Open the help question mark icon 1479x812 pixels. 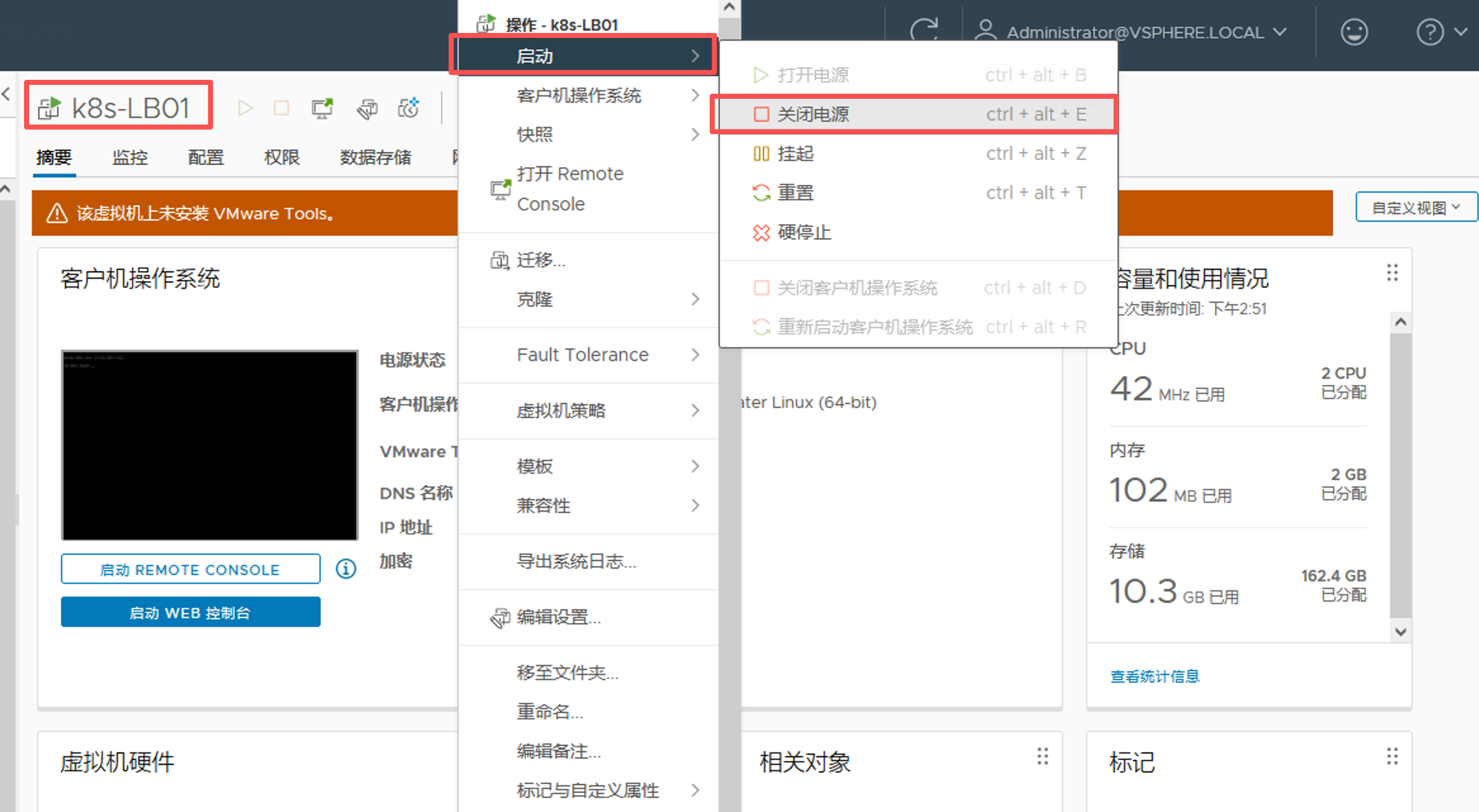(1430, 32)
